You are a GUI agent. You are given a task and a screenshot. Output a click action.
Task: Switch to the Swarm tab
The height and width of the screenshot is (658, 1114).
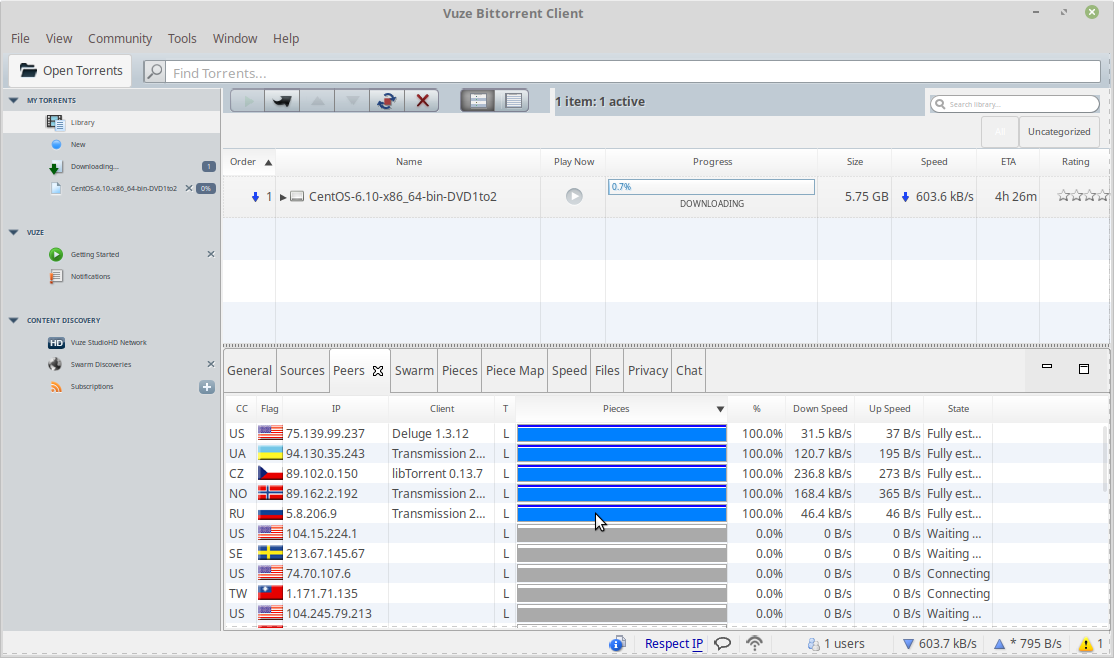(414, 370)
